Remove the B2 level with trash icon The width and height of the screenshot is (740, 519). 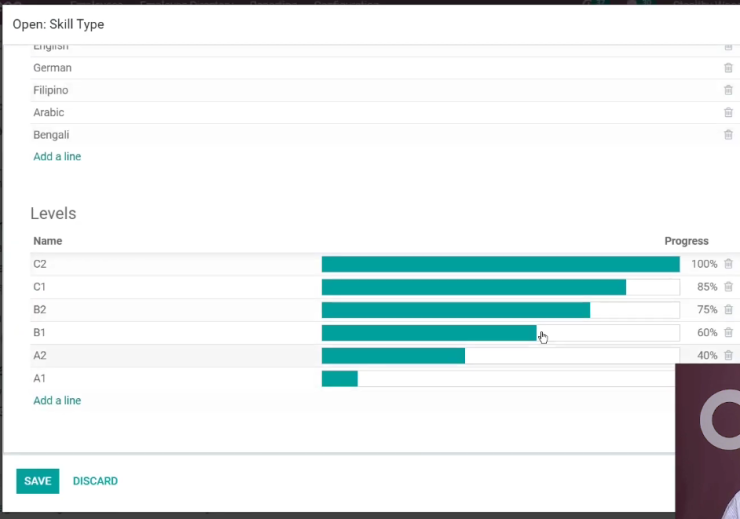pos(728,310)
